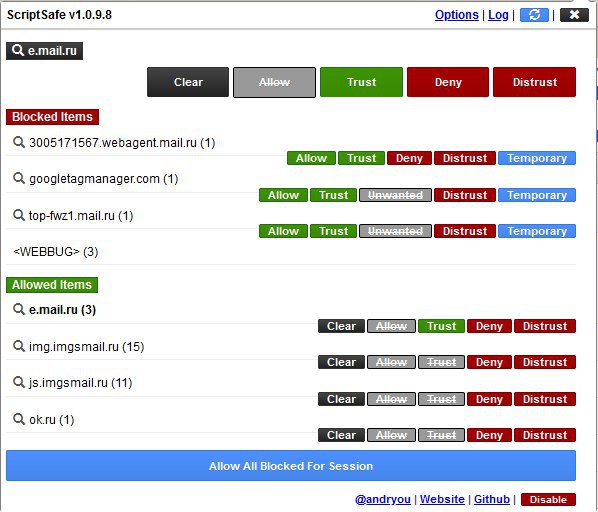Clear rule in e.mail.ru (3) row

click(x=341, y=326)
